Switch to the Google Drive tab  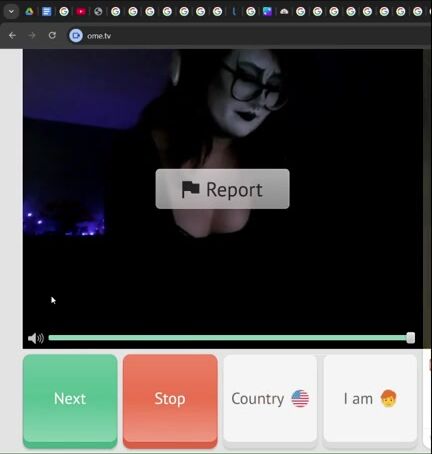click(29, 12)
